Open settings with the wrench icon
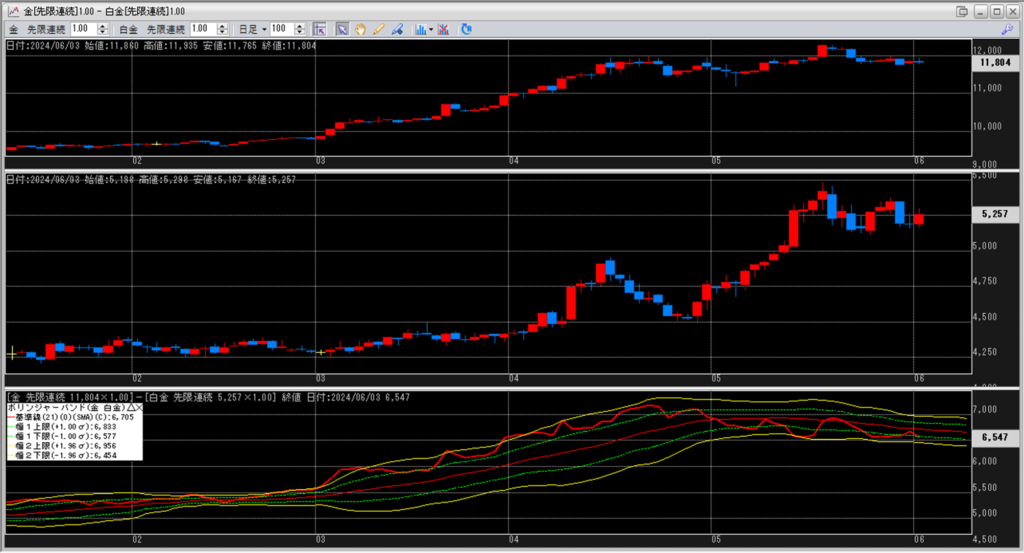Image resolution: width=1024 pixels, height=553 pixels. [x=1007, y=30]
